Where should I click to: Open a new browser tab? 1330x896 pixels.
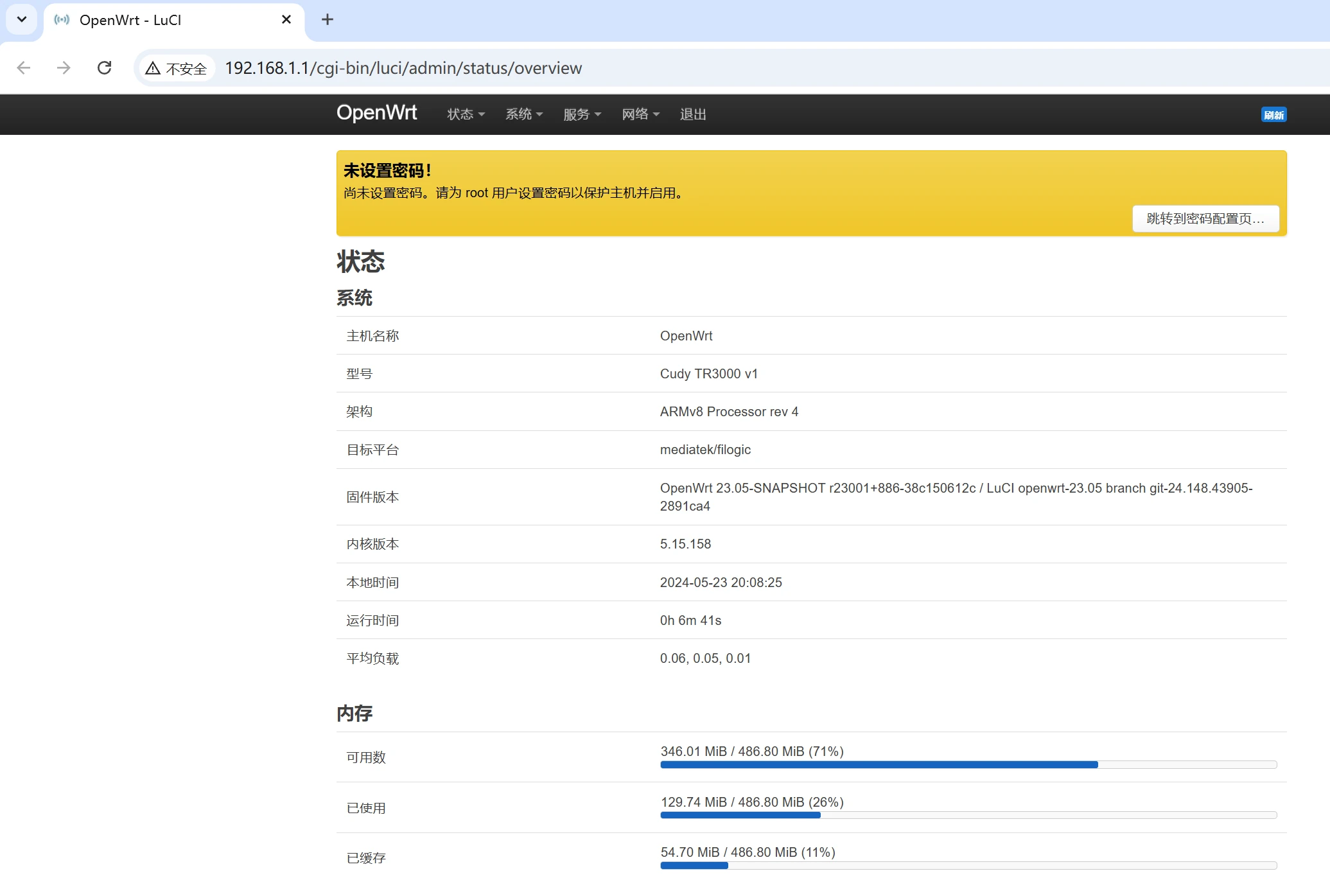coord(328,19)
